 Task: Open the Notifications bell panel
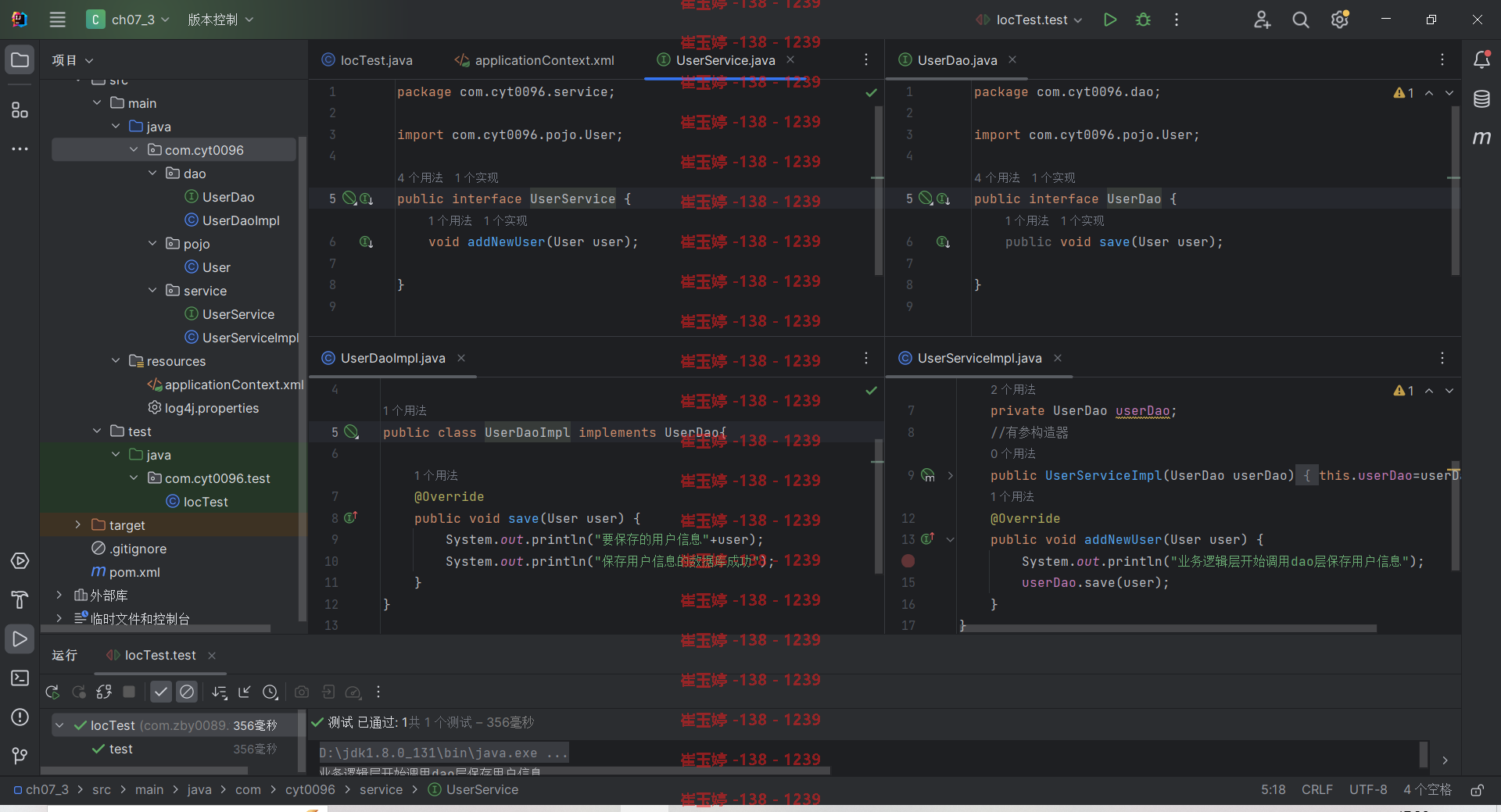click(1481, 59)
